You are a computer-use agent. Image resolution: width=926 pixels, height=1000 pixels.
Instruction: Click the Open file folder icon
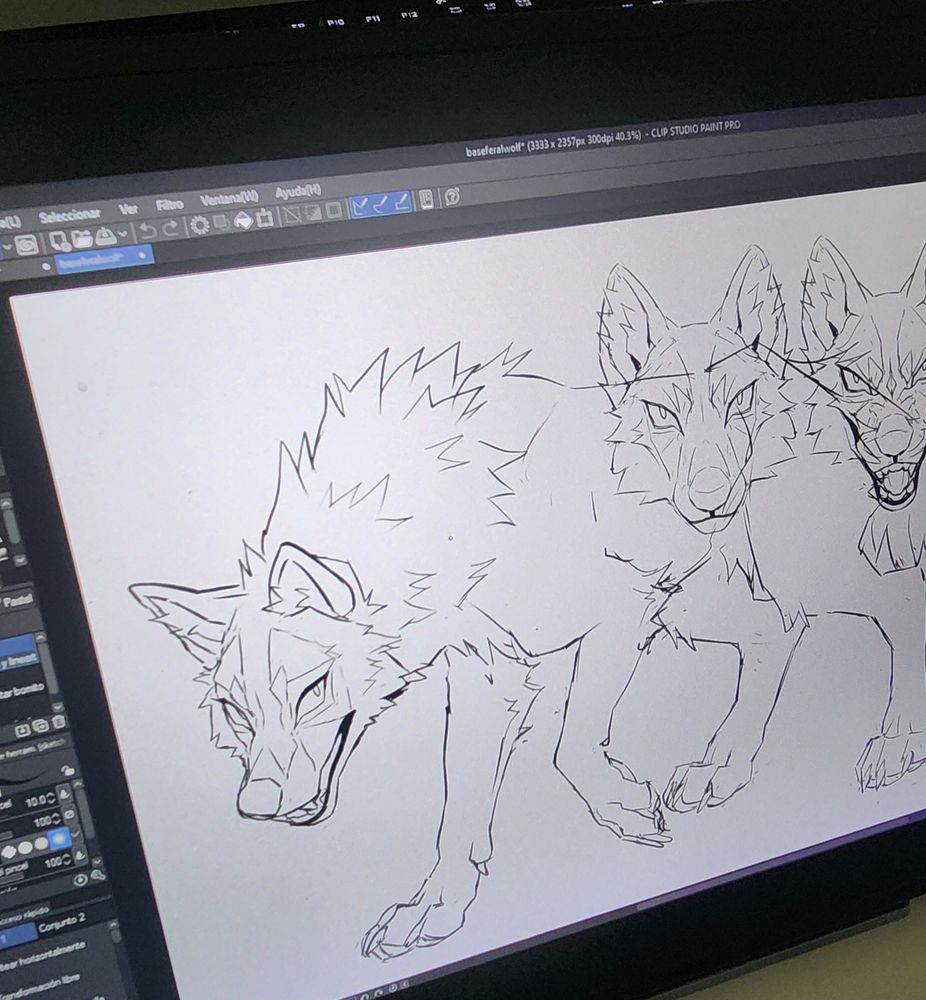(82, 239)
